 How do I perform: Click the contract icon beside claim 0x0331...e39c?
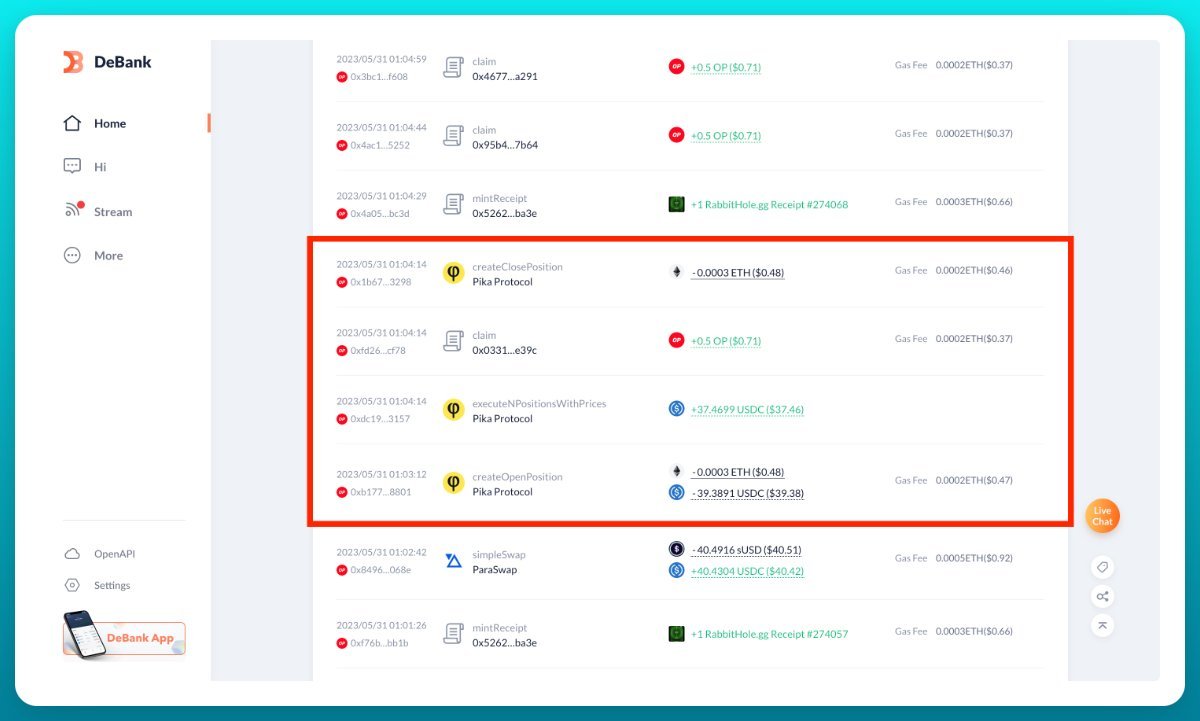[x=453, y=342]
